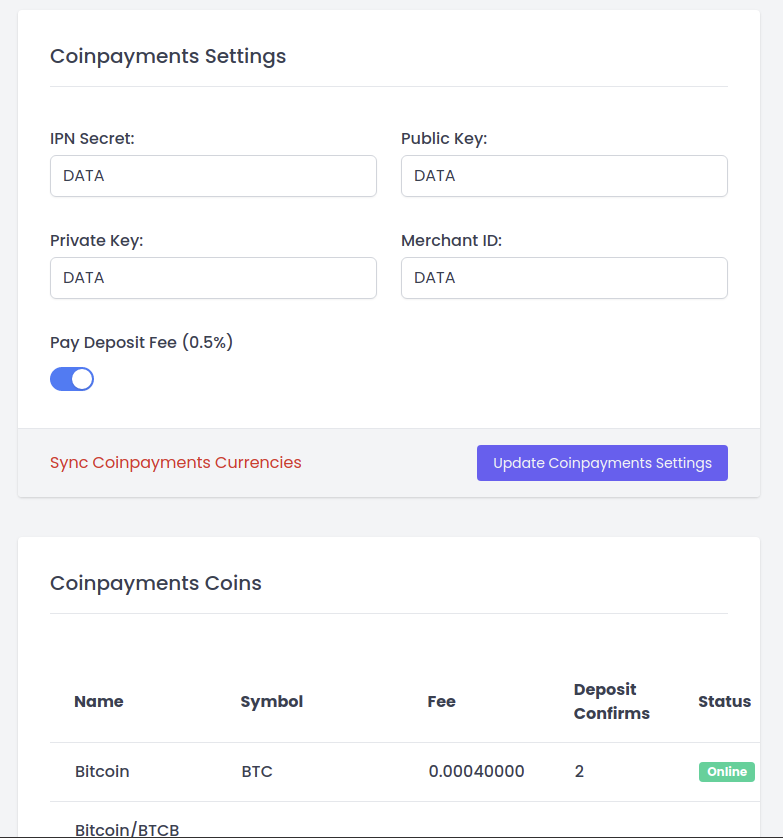Click the IPN Secret label
Image resolution: width=783 pixels, height=838 pixels.
click(x=92, y=139)
